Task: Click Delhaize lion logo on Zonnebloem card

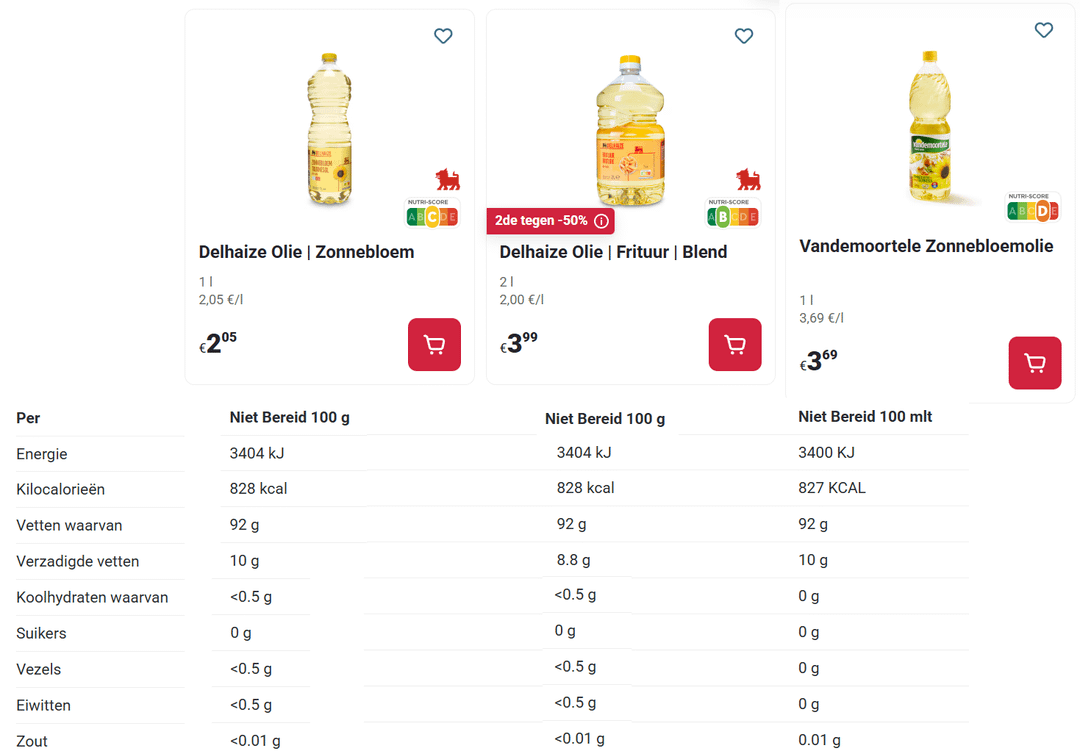Action: 447,180
